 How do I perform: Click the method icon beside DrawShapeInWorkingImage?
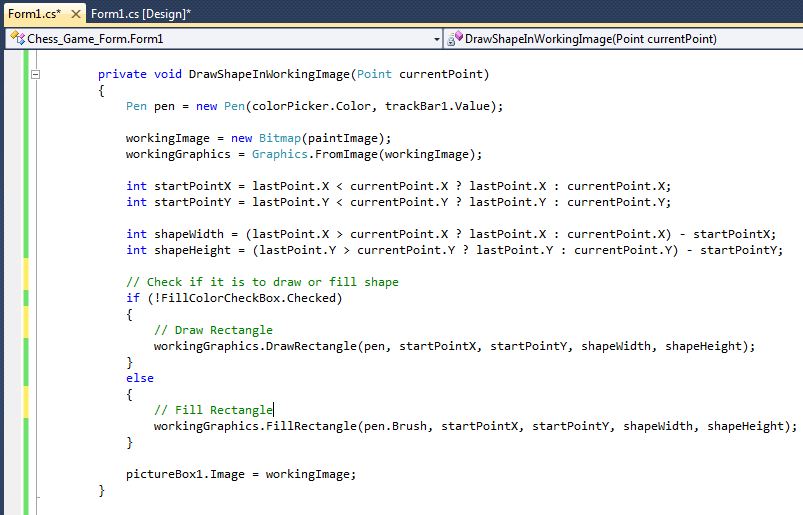coord(455,38)
